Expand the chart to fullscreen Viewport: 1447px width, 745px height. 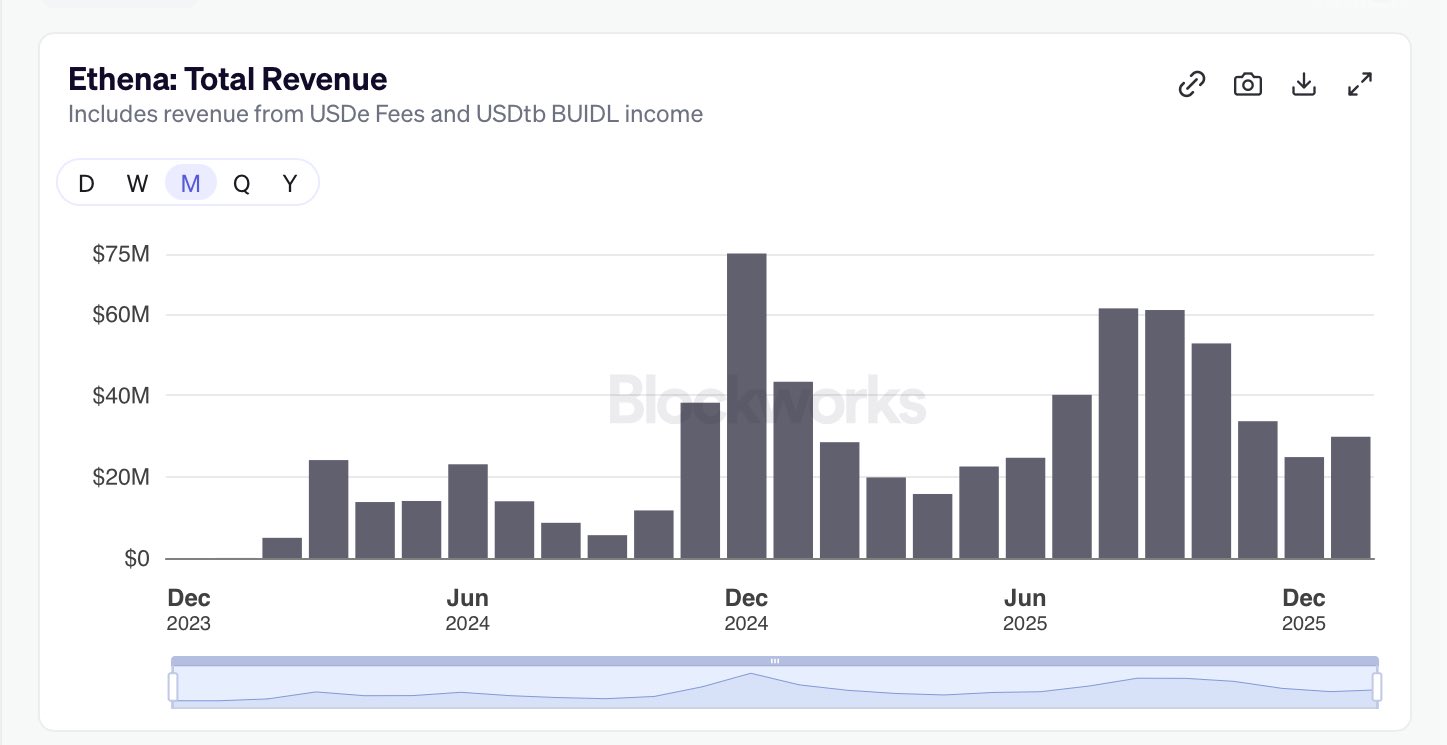1360,85
